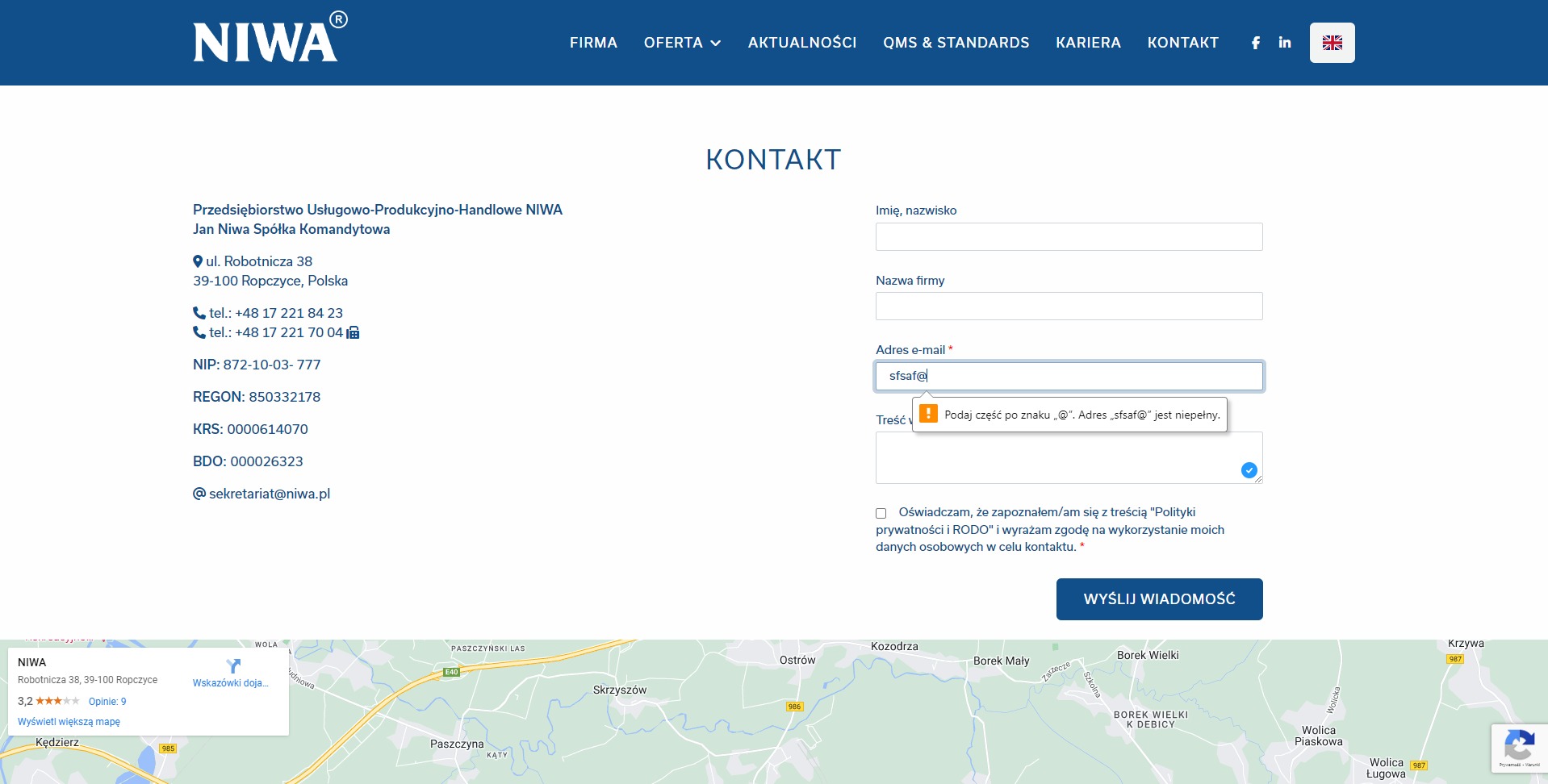Open the Opinie: 9 reviews link
Screen dimensions: 1548x784
(107, 702)
